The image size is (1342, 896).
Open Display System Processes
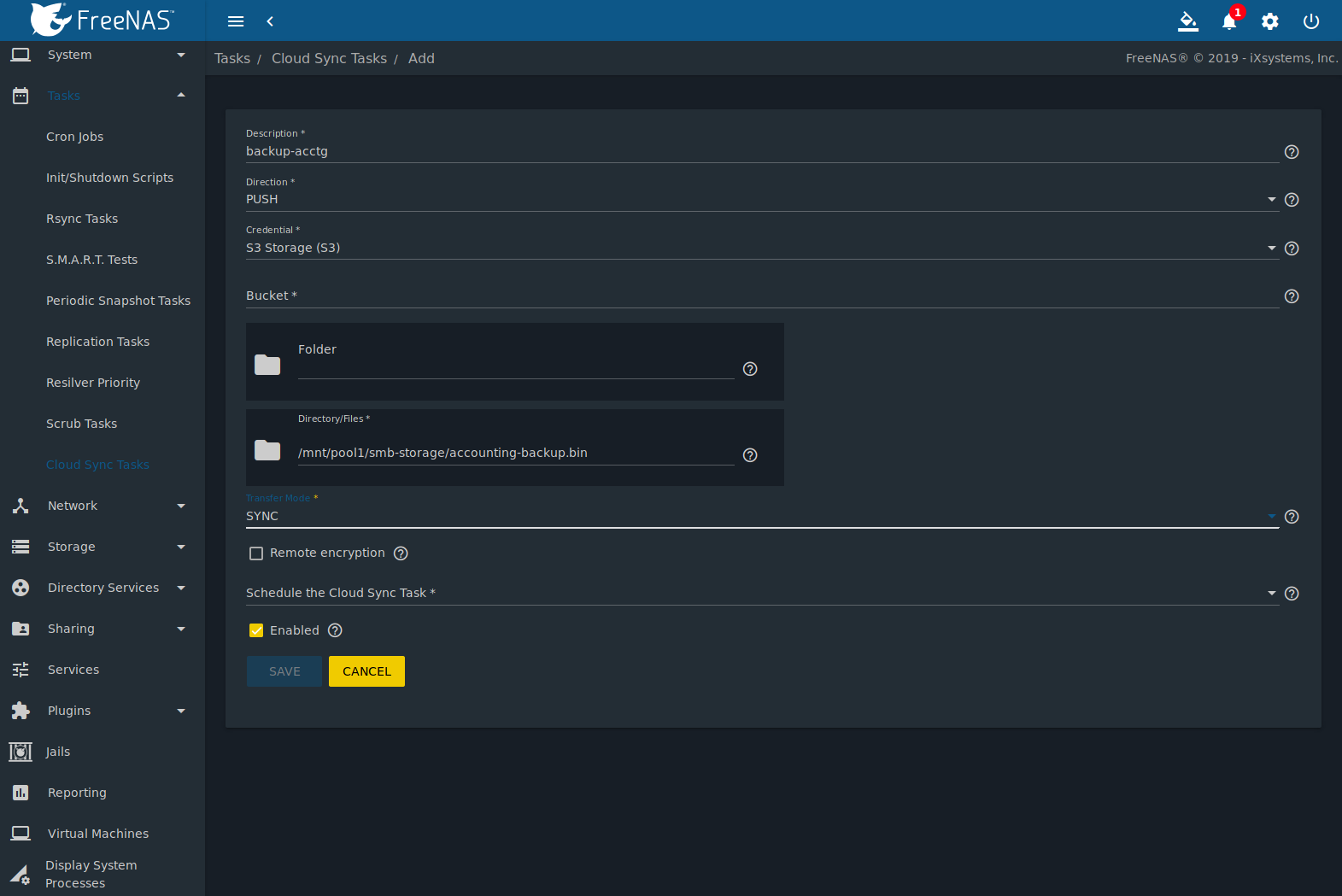91,874
